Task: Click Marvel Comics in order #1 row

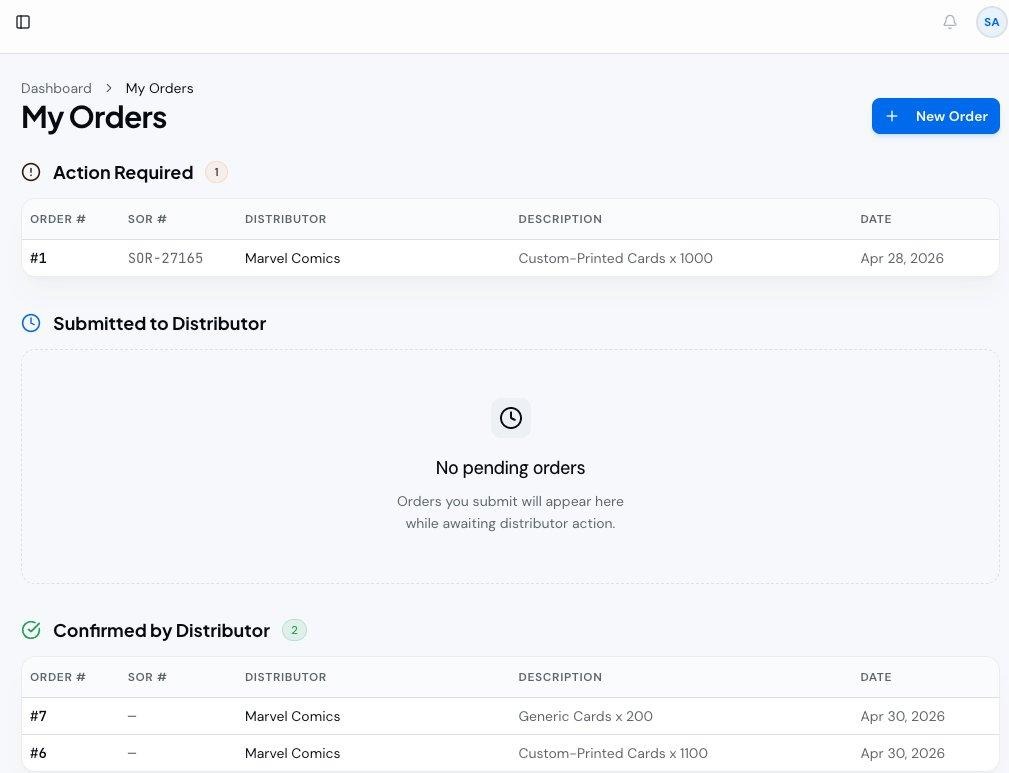Action: tap(292, 258)
